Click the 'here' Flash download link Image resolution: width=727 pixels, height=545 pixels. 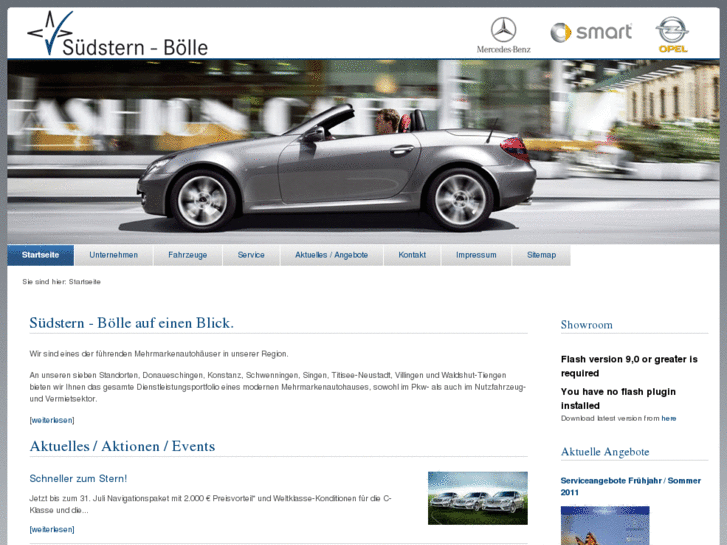[x=669, y=418]
